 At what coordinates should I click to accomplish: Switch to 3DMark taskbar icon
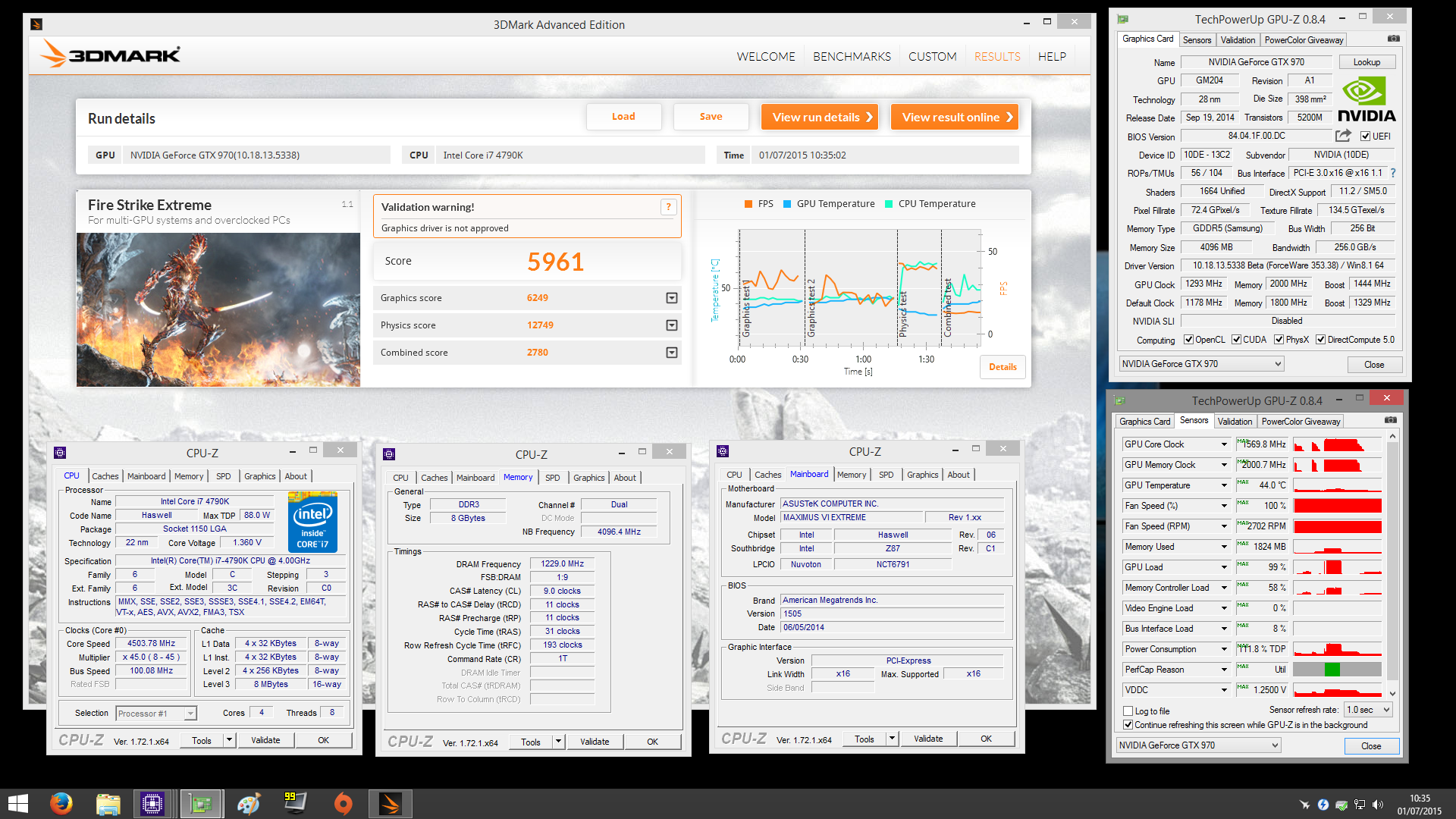pyautogui.click(x=390, y=804)
